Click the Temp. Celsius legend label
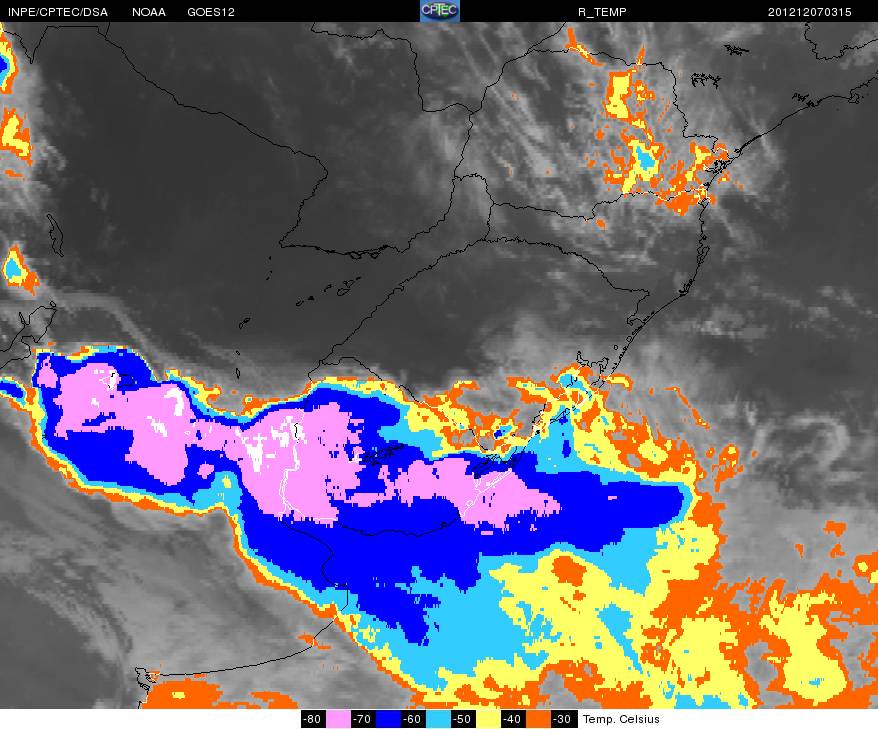 click(x=621, y=719)
